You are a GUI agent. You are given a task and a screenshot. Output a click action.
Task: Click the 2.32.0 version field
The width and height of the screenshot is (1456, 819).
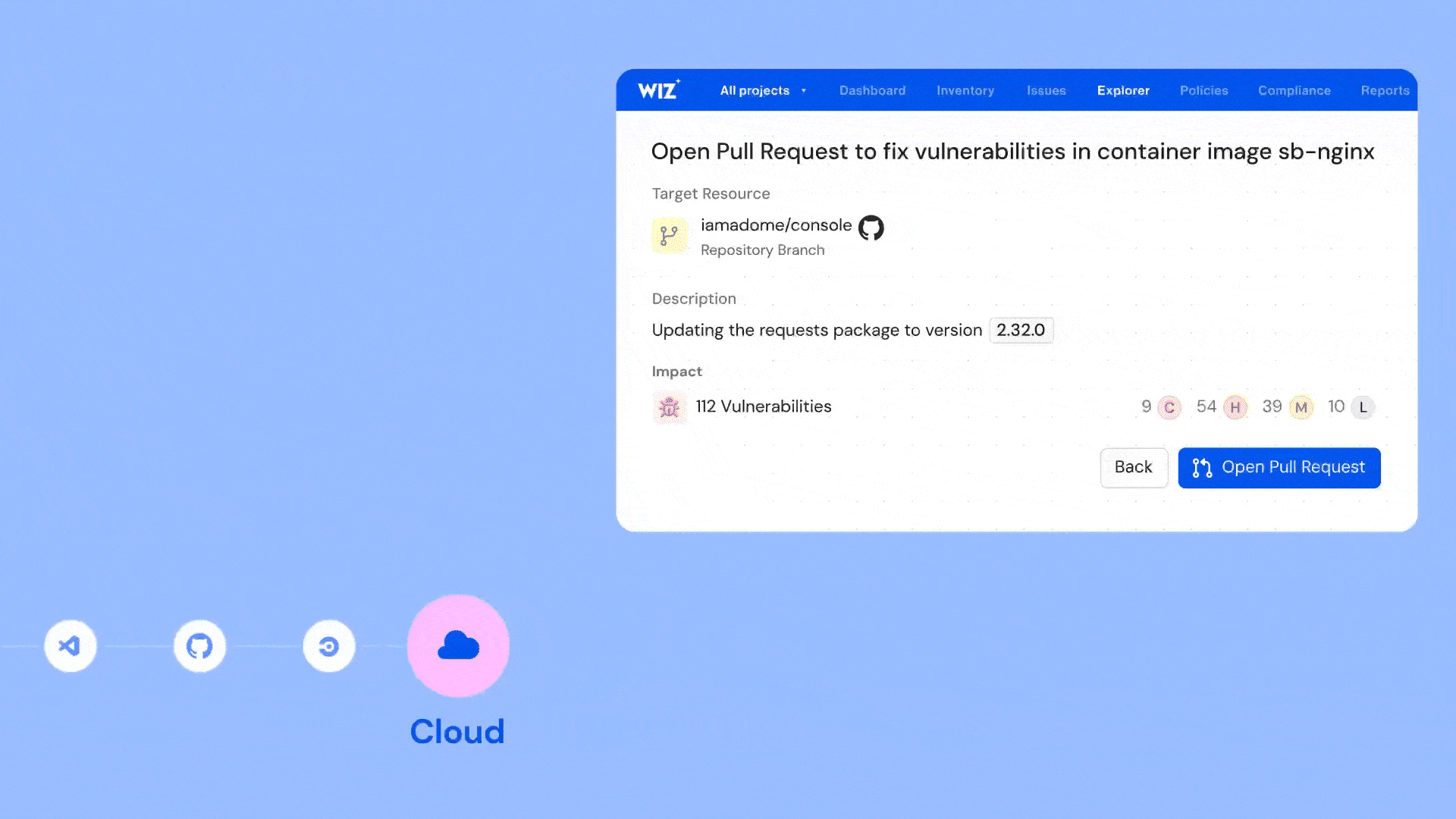tap(1021, 330)
